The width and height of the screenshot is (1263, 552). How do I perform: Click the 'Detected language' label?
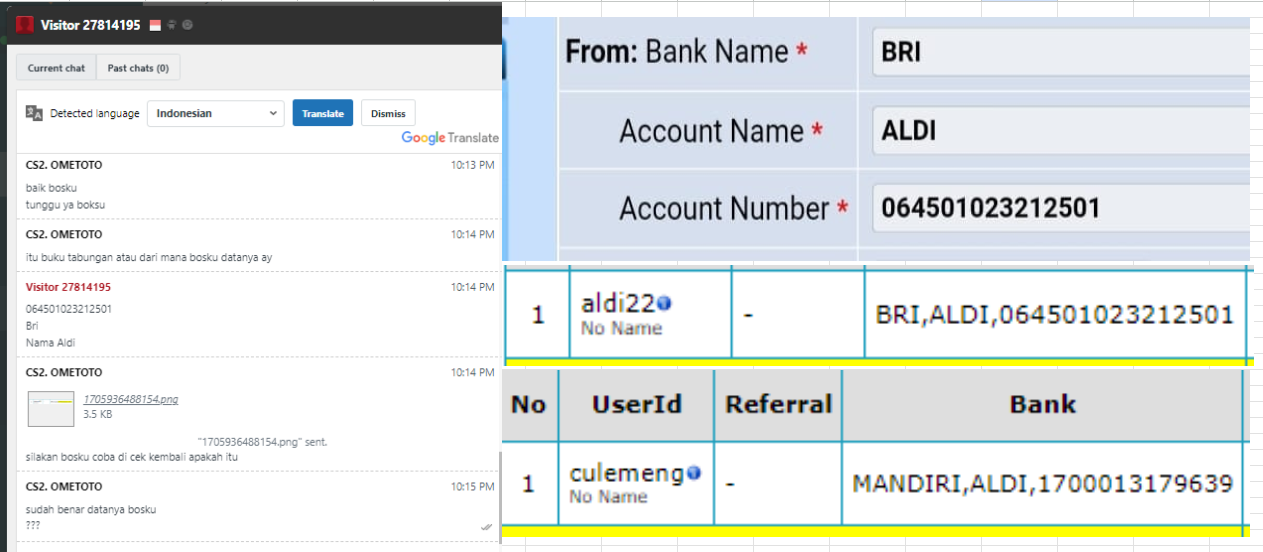point(95,113)
